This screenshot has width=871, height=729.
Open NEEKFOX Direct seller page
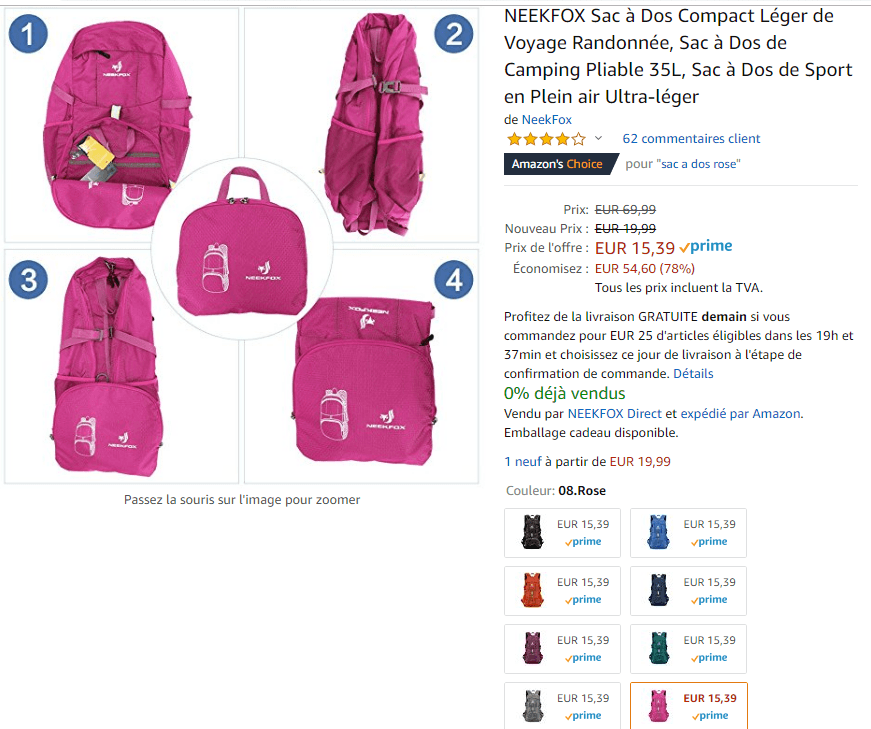click(x=614, y=413)
